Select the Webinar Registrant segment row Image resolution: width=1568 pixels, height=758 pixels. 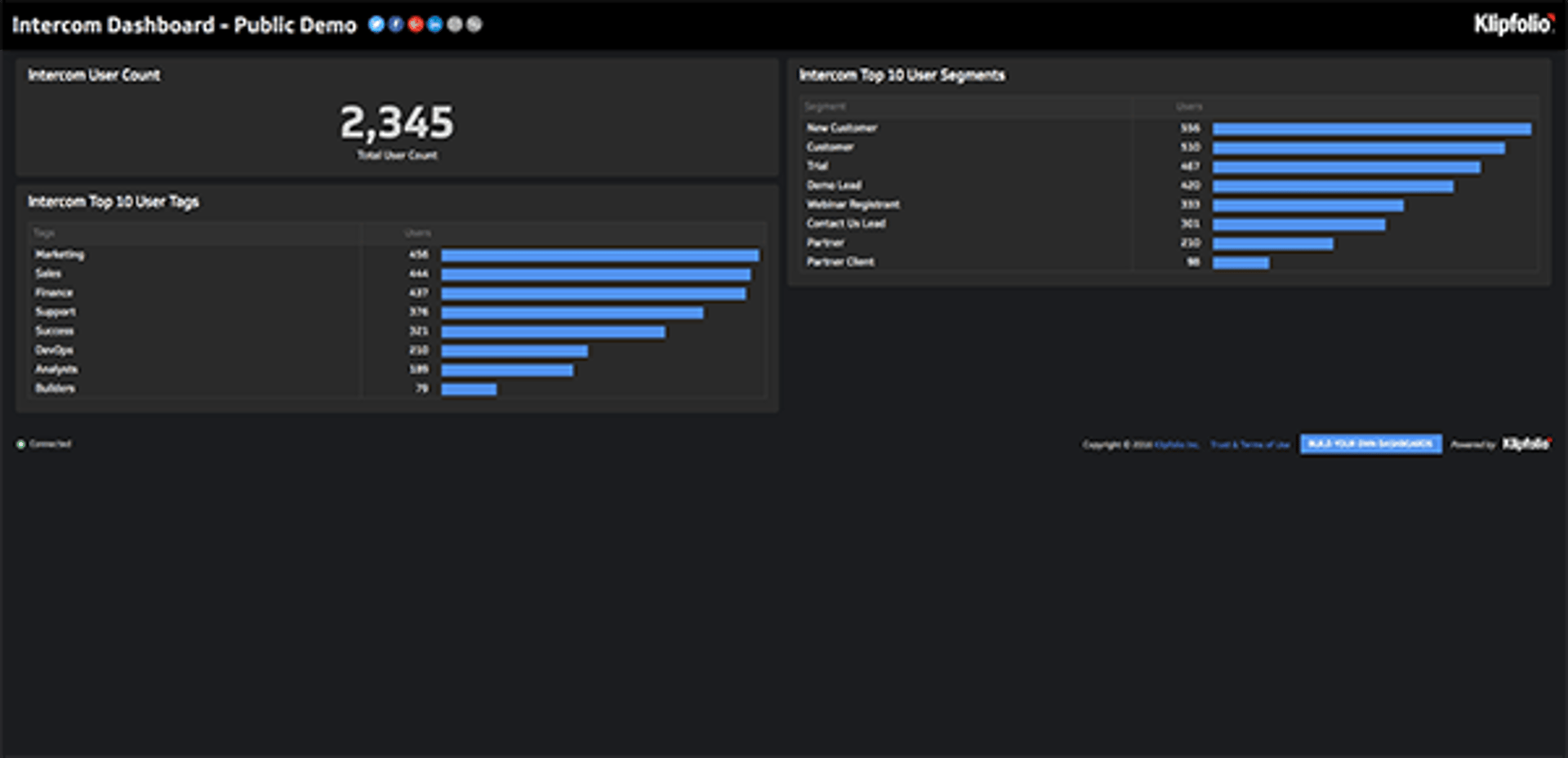coord(853,205)
